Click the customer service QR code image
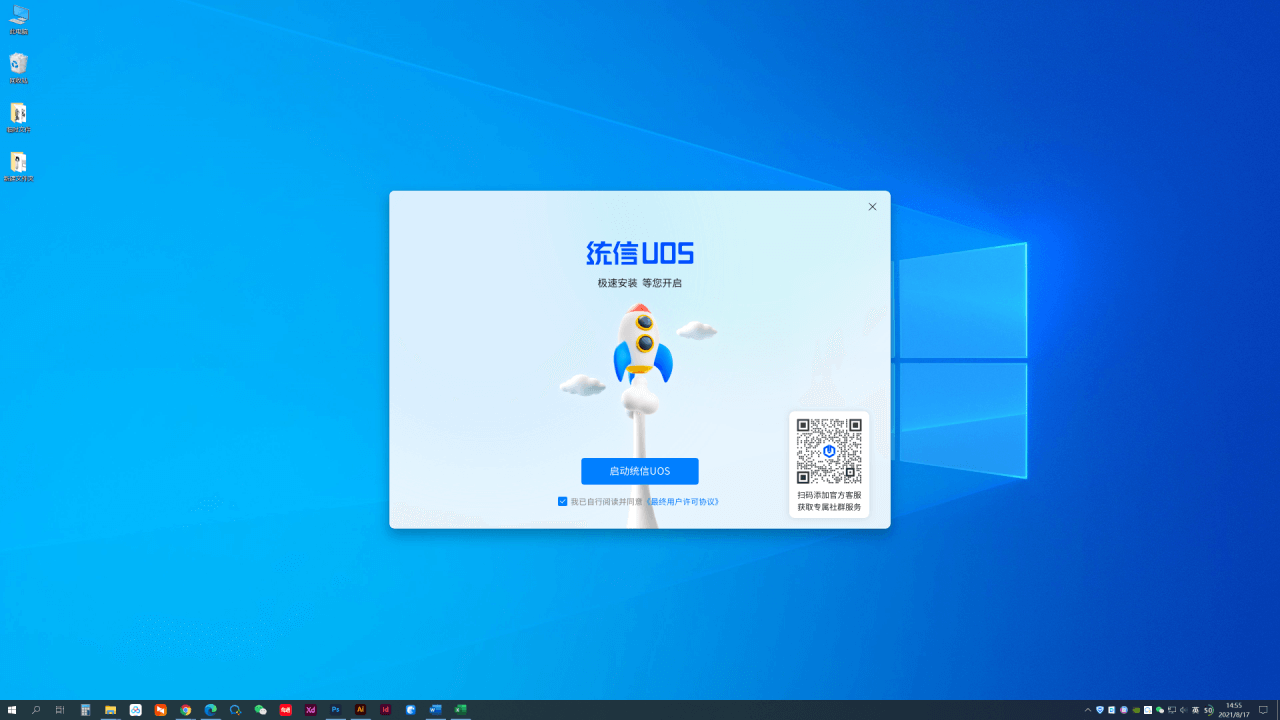 829,451
